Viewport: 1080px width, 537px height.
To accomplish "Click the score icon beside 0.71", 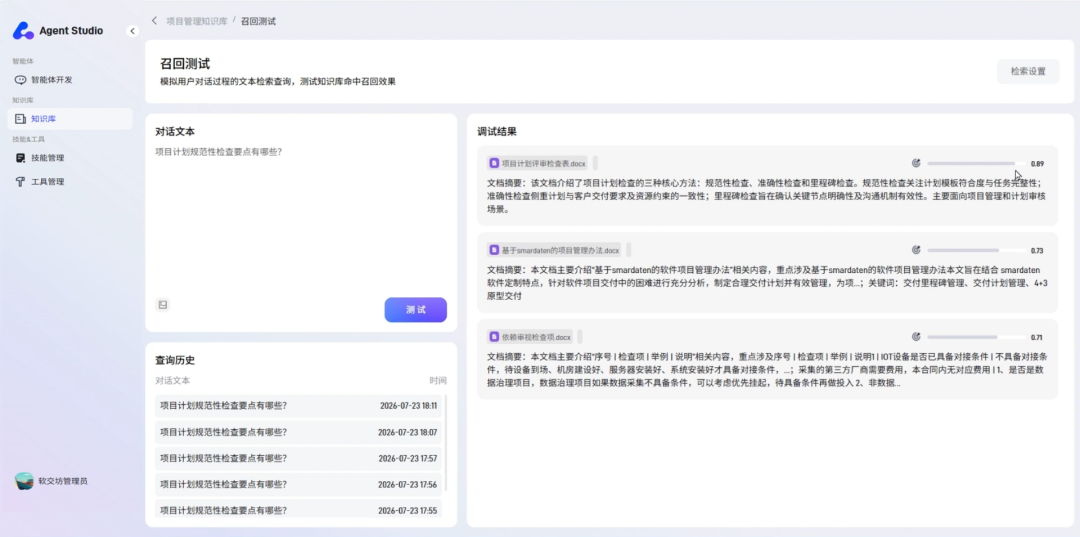I will click(916, 337).
